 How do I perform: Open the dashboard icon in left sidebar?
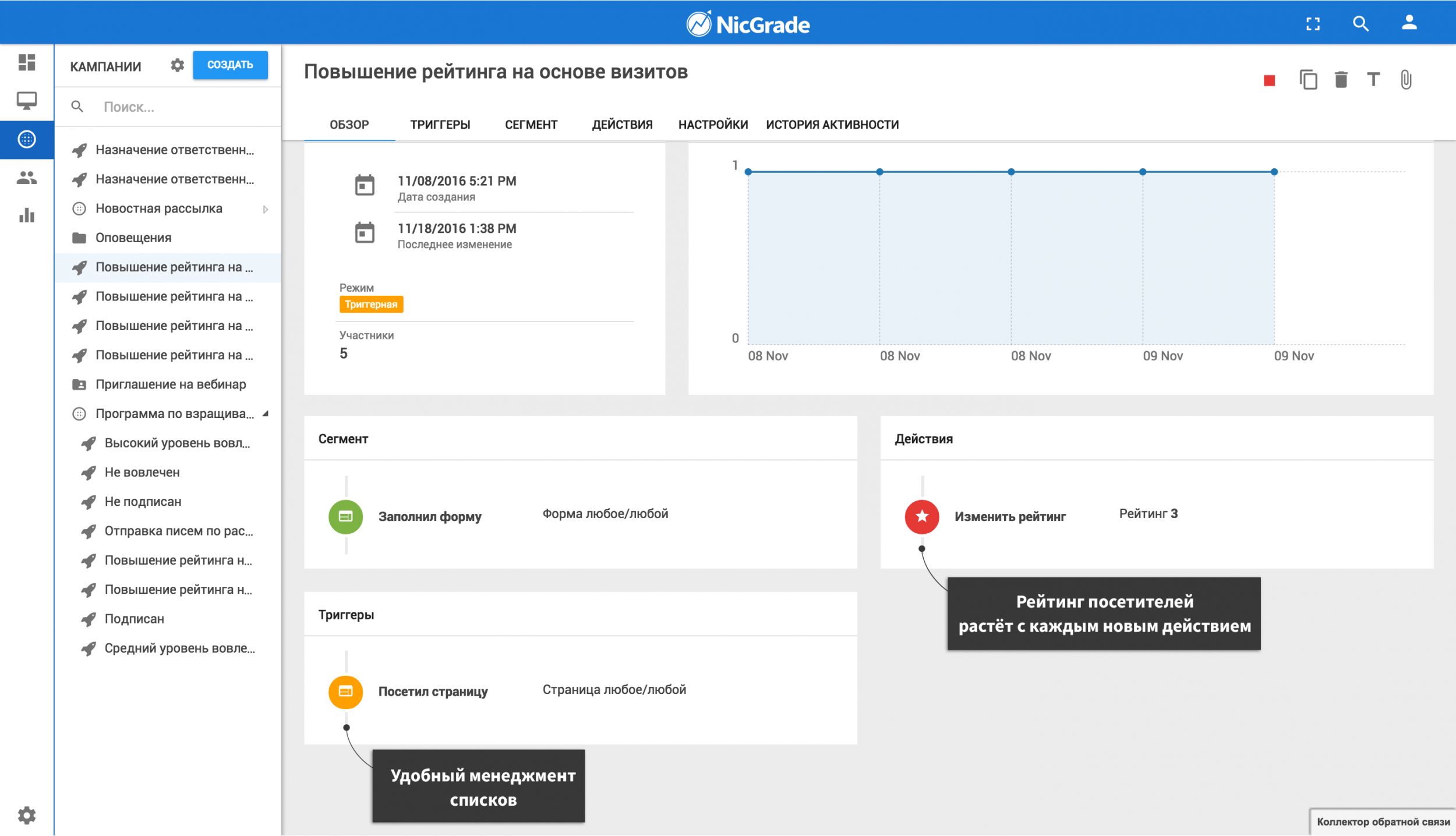click(27, 62)
